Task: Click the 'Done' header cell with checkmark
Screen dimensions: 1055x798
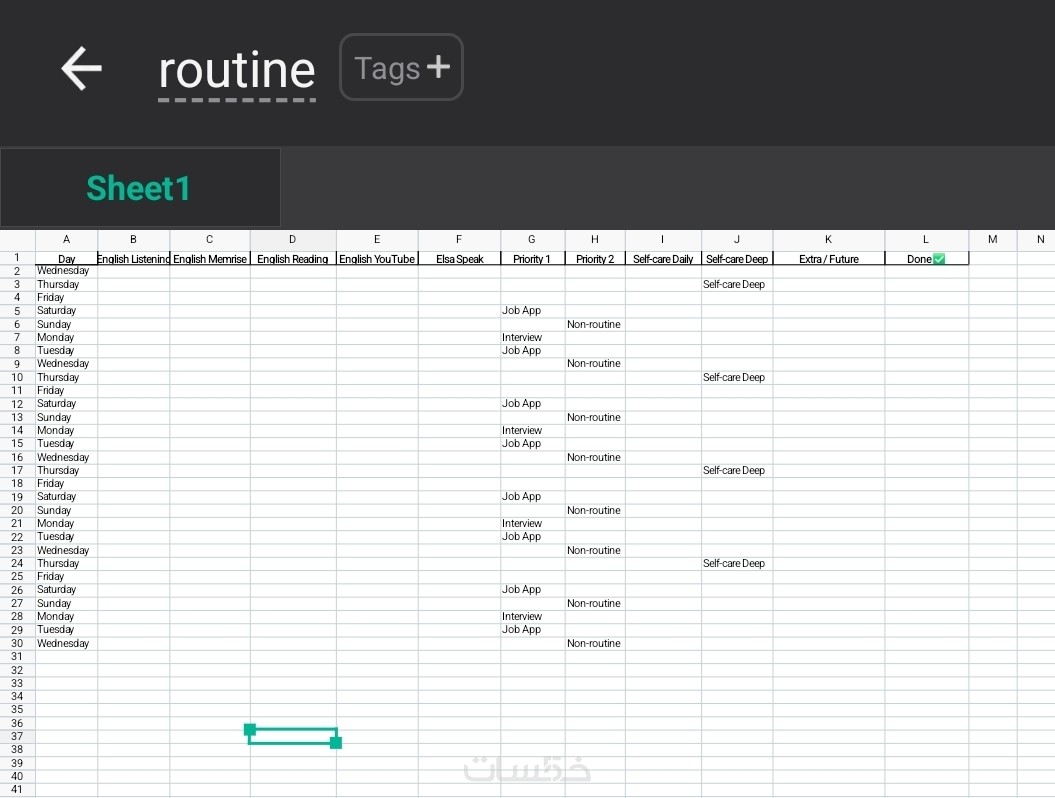Action: tap(926, 258)
